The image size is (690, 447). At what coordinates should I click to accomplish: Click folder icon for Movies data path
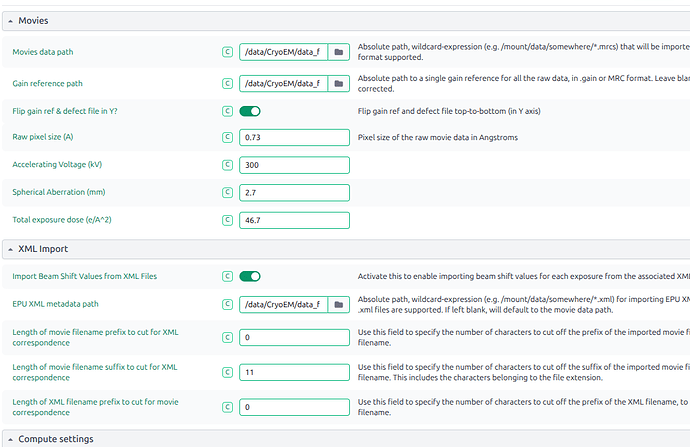tap(339, 51)
